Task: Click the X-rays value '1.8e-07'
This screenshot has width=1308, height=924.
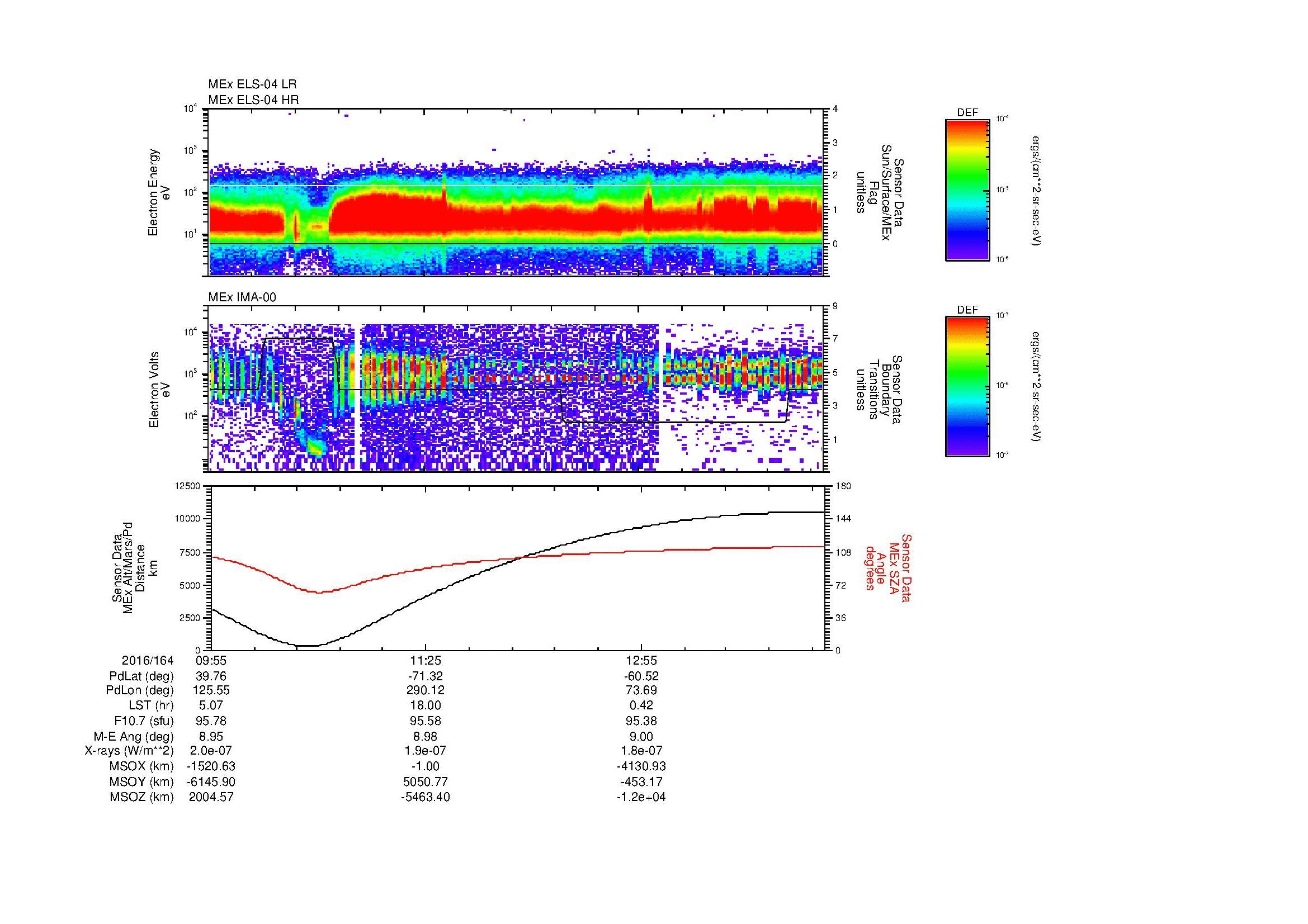Action: click(x=641, y=751)
